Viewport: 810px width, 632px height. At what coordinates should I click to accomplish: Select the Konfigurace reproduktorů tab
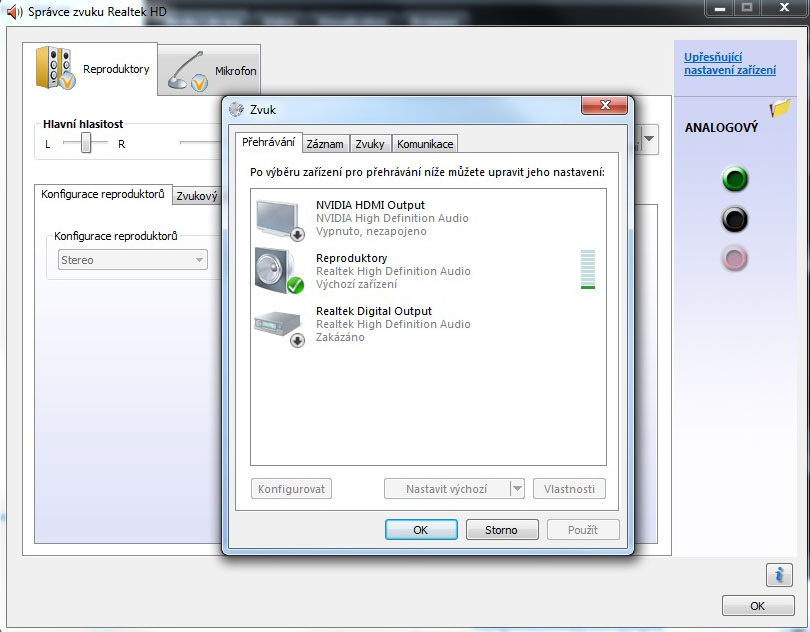(x=103, y=194)
